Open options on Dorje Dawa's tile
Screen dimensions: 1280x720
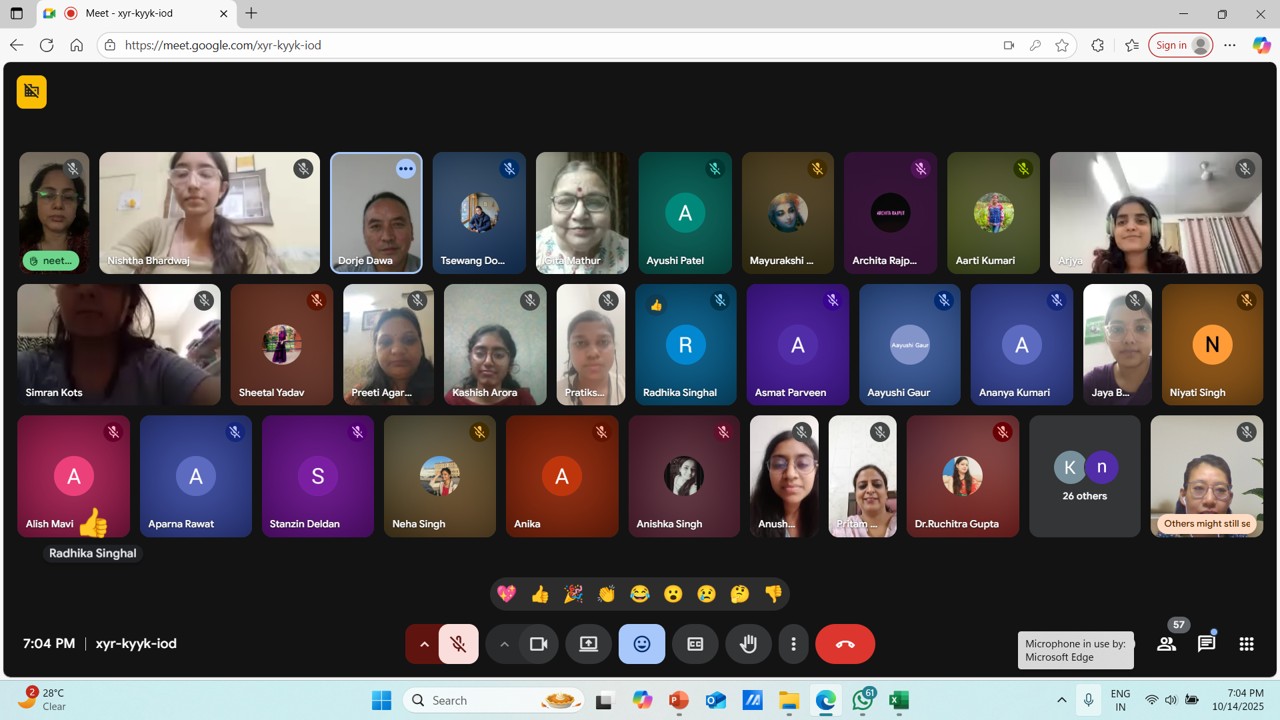(405, 169)
